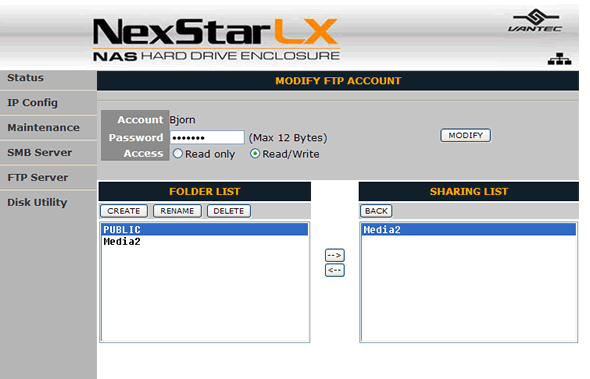The width and height of the screenshot is (590, 379).
Task: Select Media2 in the folder list
Action: coord(205,242)
